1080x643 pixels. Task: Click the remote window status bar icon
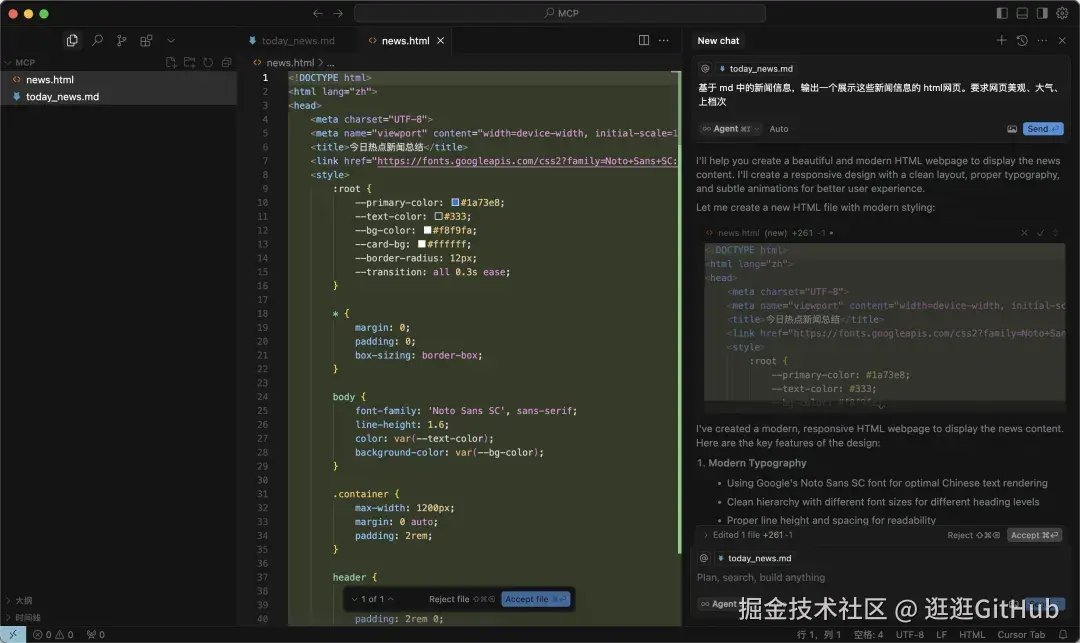(13, 635)
